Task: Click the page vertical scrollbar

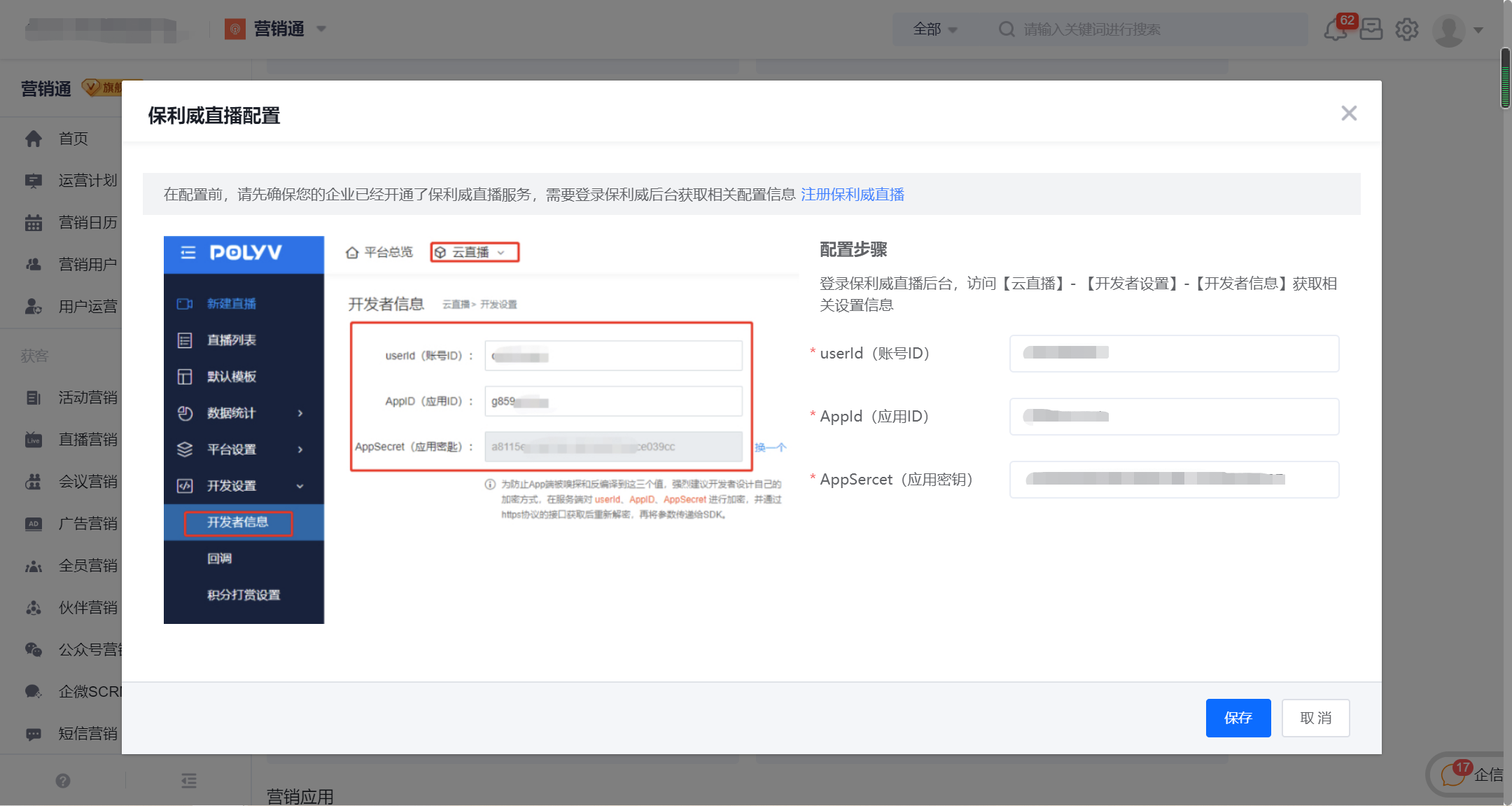Action: [x=1506, y=77]
